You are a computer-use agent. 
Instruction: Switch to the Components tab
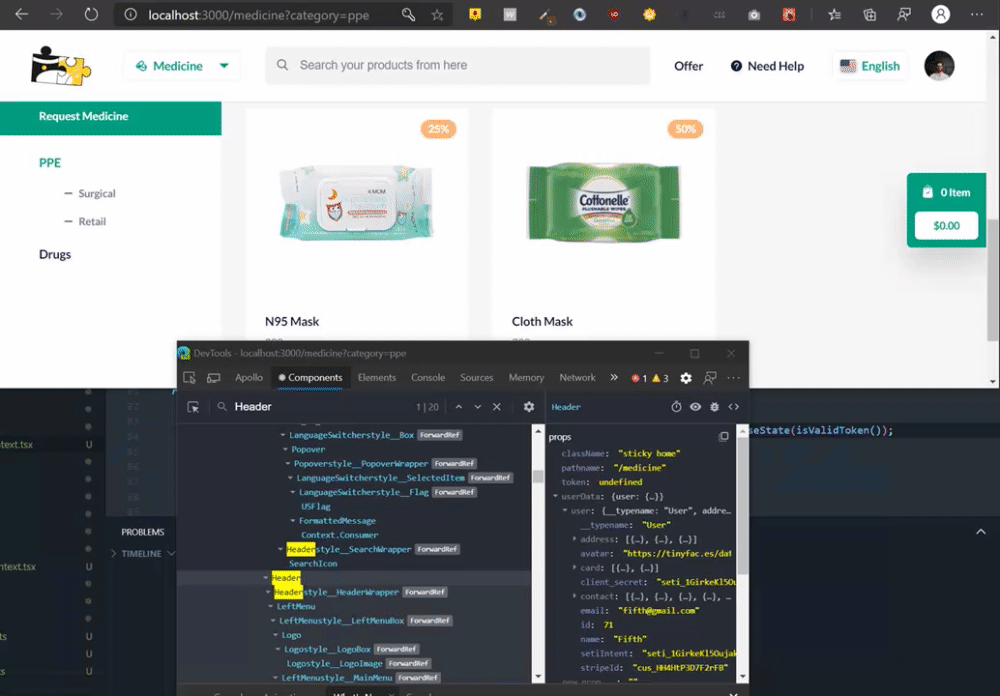pos(311,378)
